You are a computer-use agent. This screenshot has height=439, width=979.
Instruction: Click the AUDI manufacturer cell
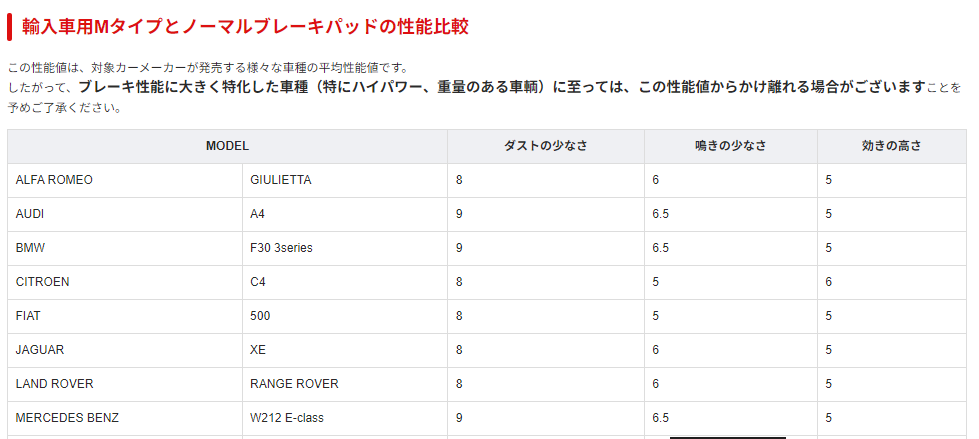click(30, 214)
